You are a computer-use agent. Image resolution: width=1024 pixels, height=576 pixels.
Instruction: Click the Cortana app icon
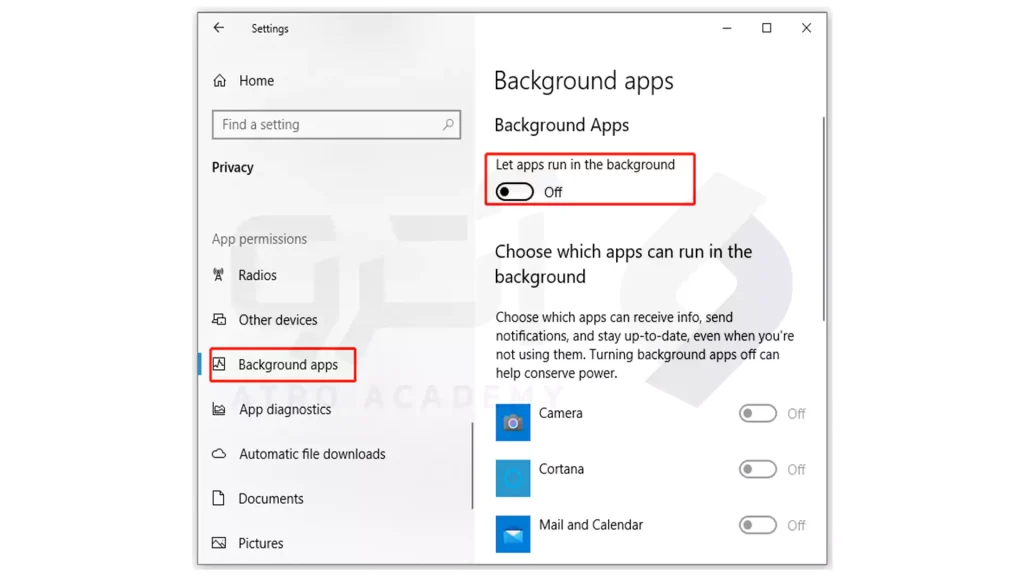coord(513,479)
